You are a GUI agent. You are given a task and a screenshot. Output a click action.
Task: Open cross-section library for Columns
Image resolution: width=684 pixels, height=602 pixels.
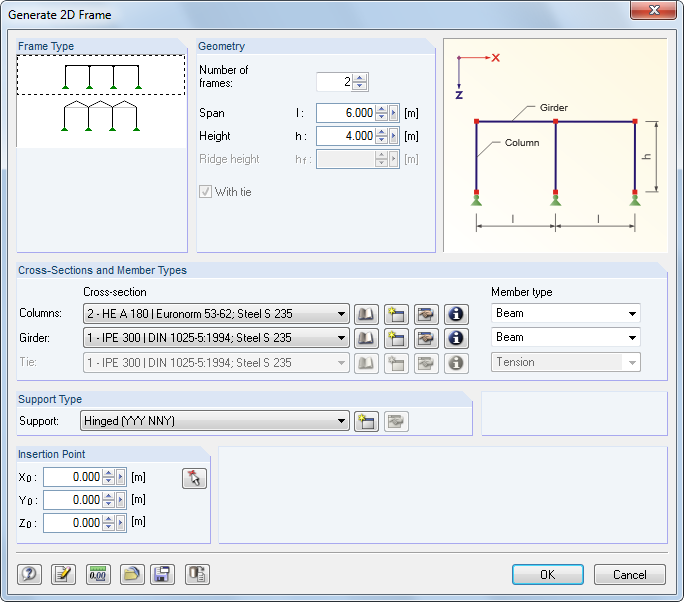366,314
